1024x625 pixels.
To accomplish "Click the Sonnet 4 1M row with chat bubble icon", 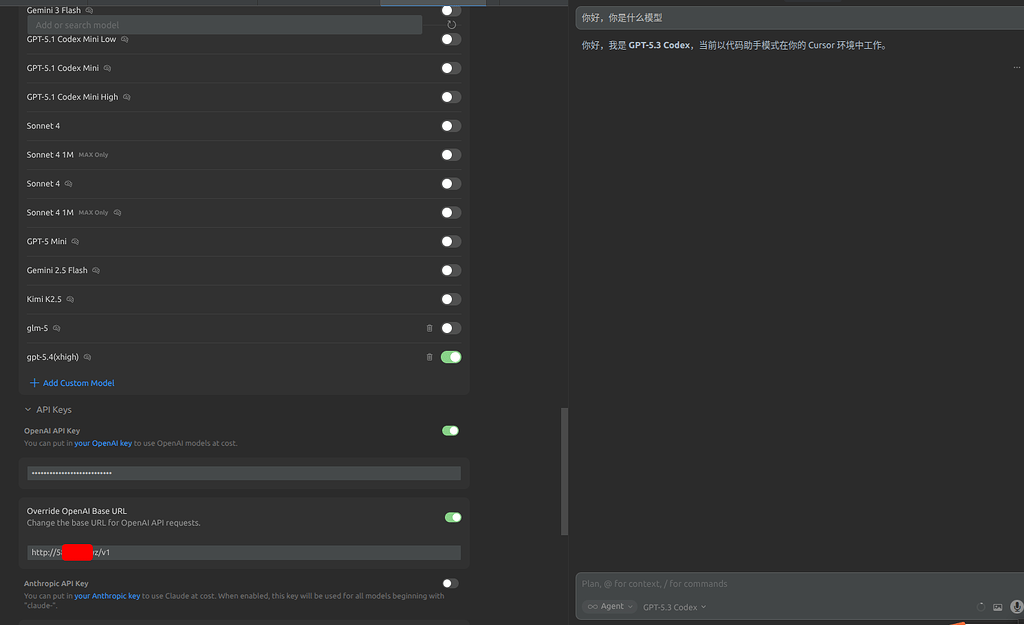I will [x=244, y=213].
